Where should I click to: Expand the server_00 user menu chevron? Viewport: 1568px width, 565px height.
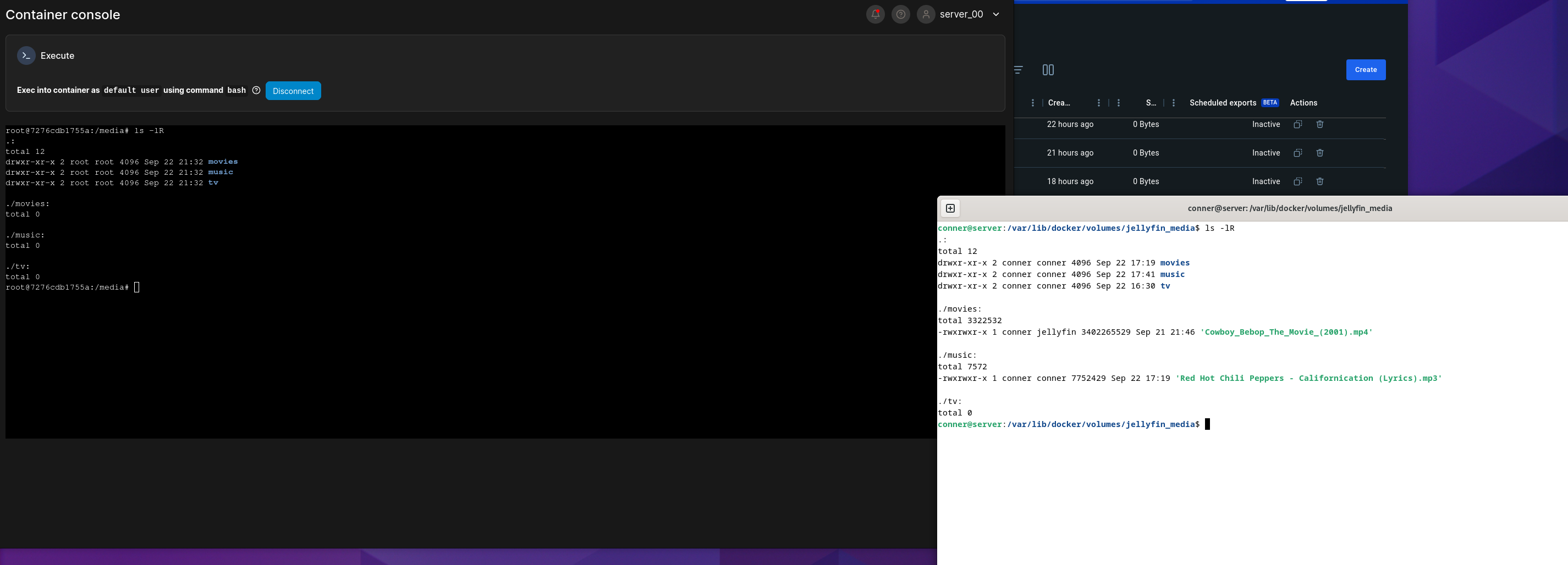click(996, 15)
